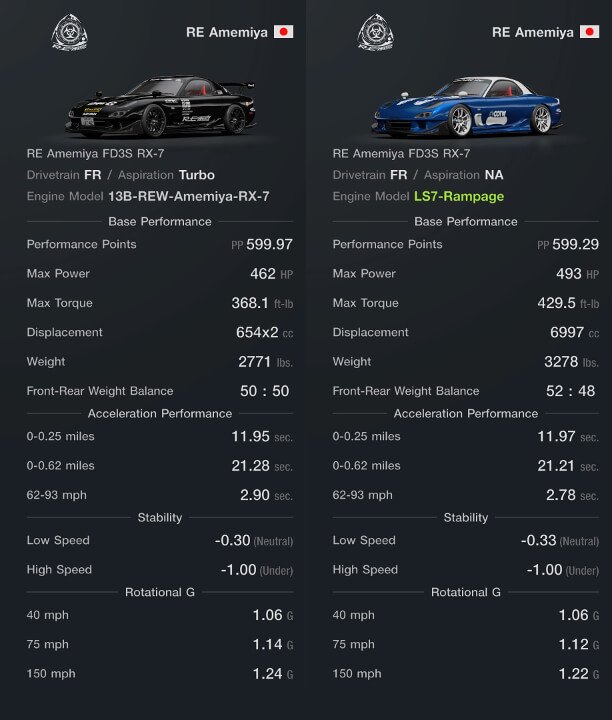The width and height of the screenshot is (612, 720).
Task: Click the 52 : 48 weight balance value
Action: pos(571,391)
